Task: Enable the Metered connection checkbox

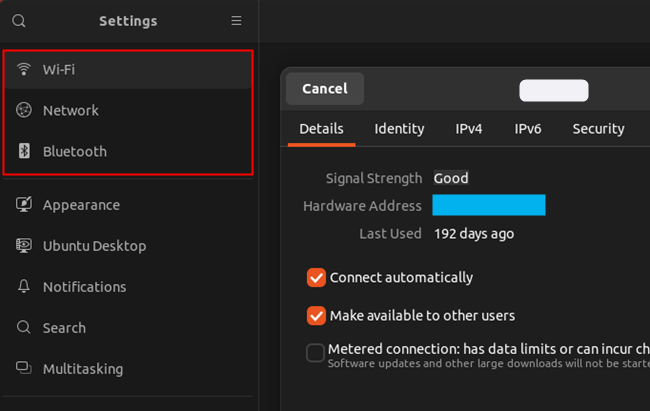Action: pos(316,352)
